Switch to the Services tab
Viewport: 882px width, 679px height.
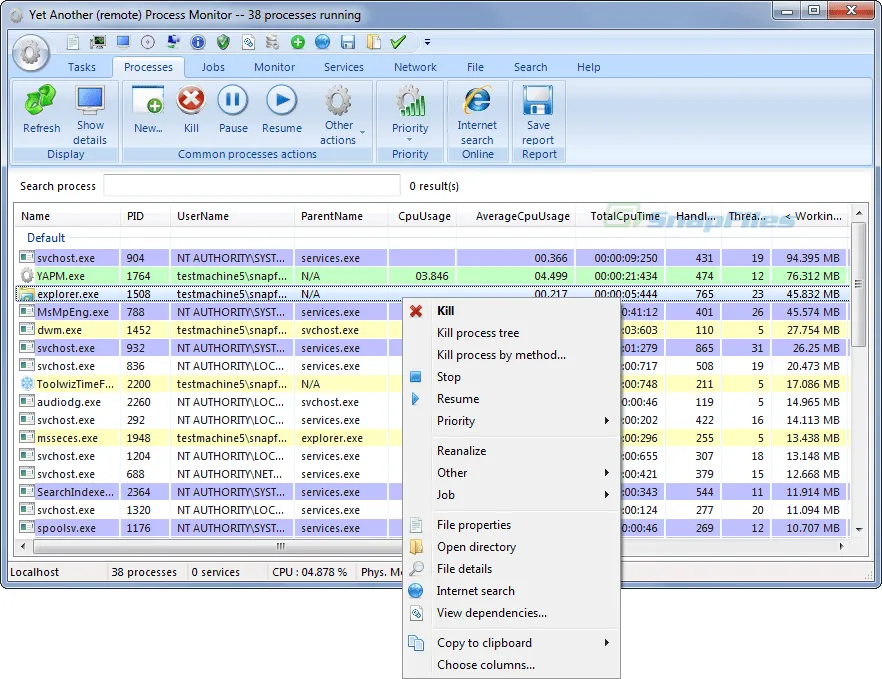point(343,67)
